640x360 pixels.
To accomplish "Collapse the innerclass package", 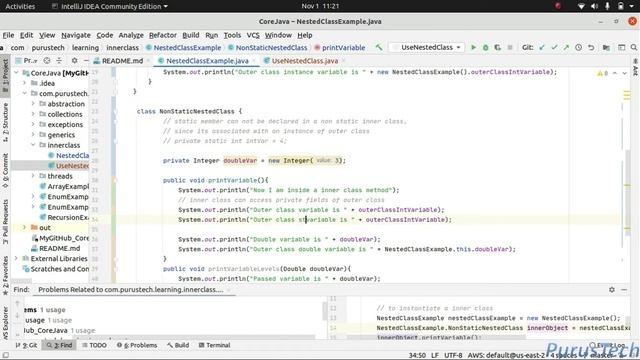I will [33, 145].
